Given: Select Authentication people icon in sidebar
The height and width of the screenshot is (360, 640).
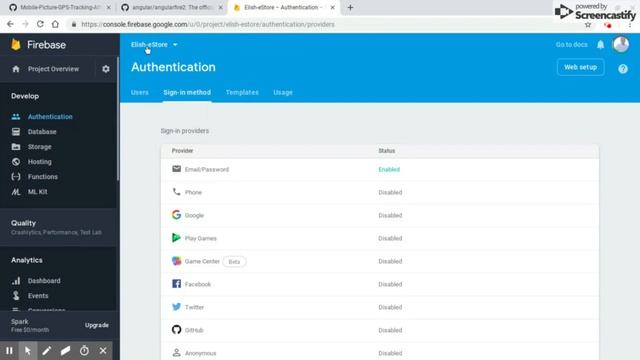Looking at the screenshot, I should click(x=16, y=117).
